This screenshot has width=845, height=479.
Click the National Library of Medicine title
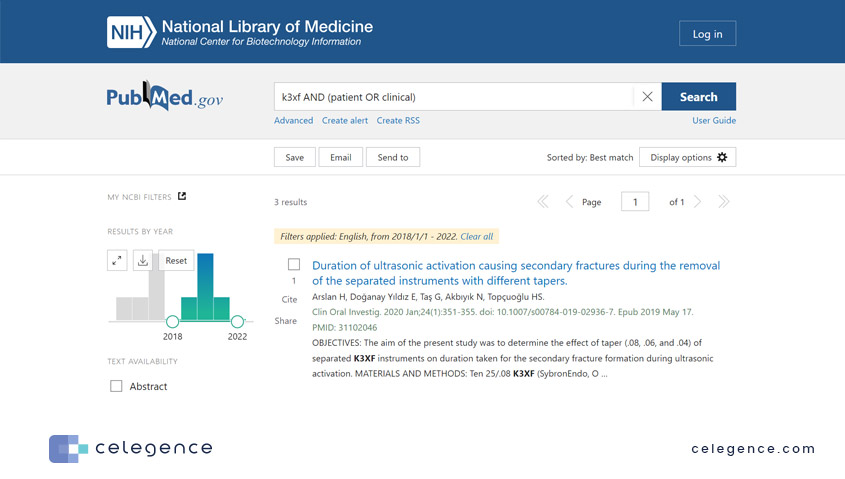267,26
